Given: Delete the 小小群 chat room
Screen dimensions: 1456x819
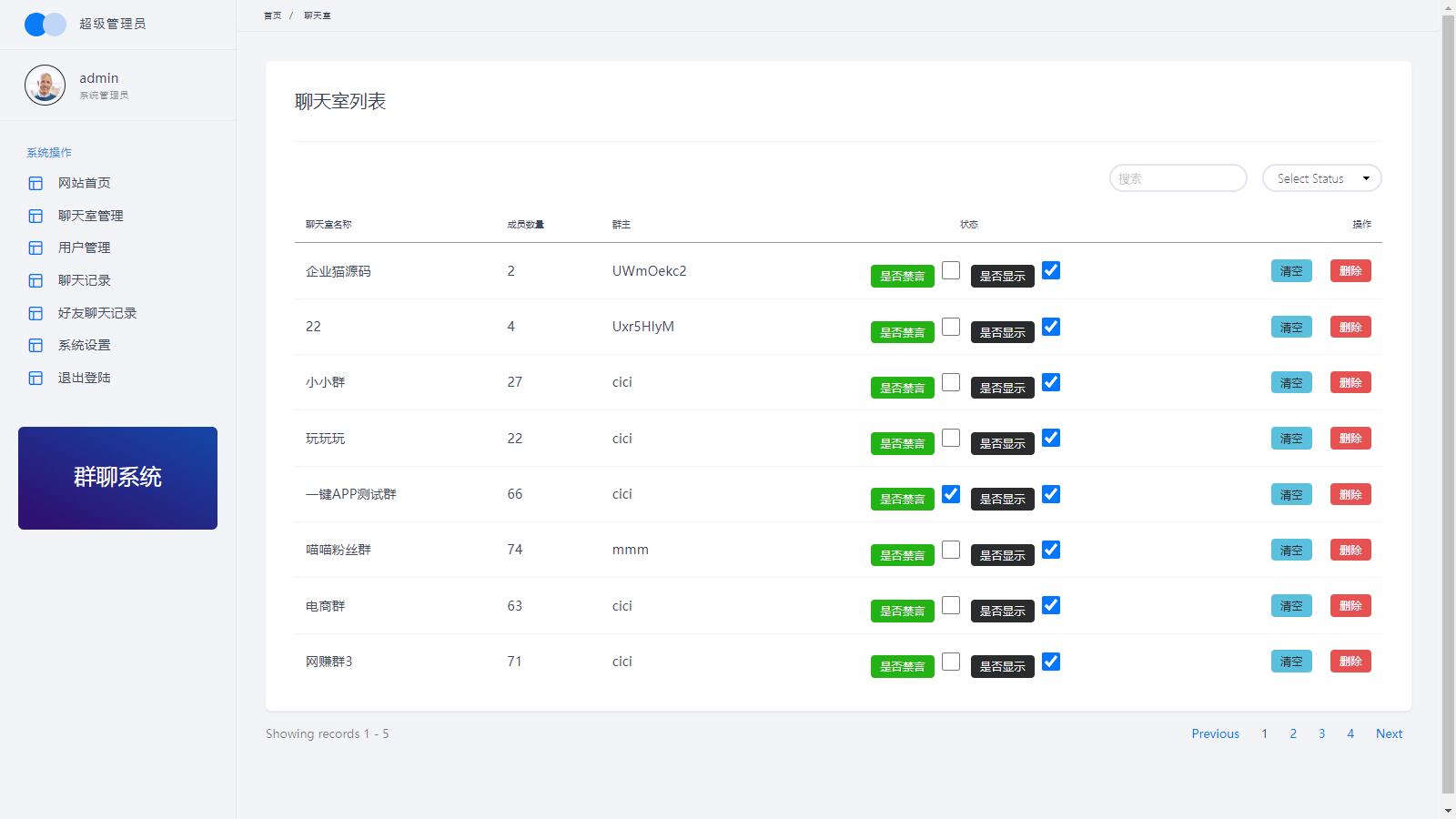Looking at the screenshot, I should (1350, 383).
